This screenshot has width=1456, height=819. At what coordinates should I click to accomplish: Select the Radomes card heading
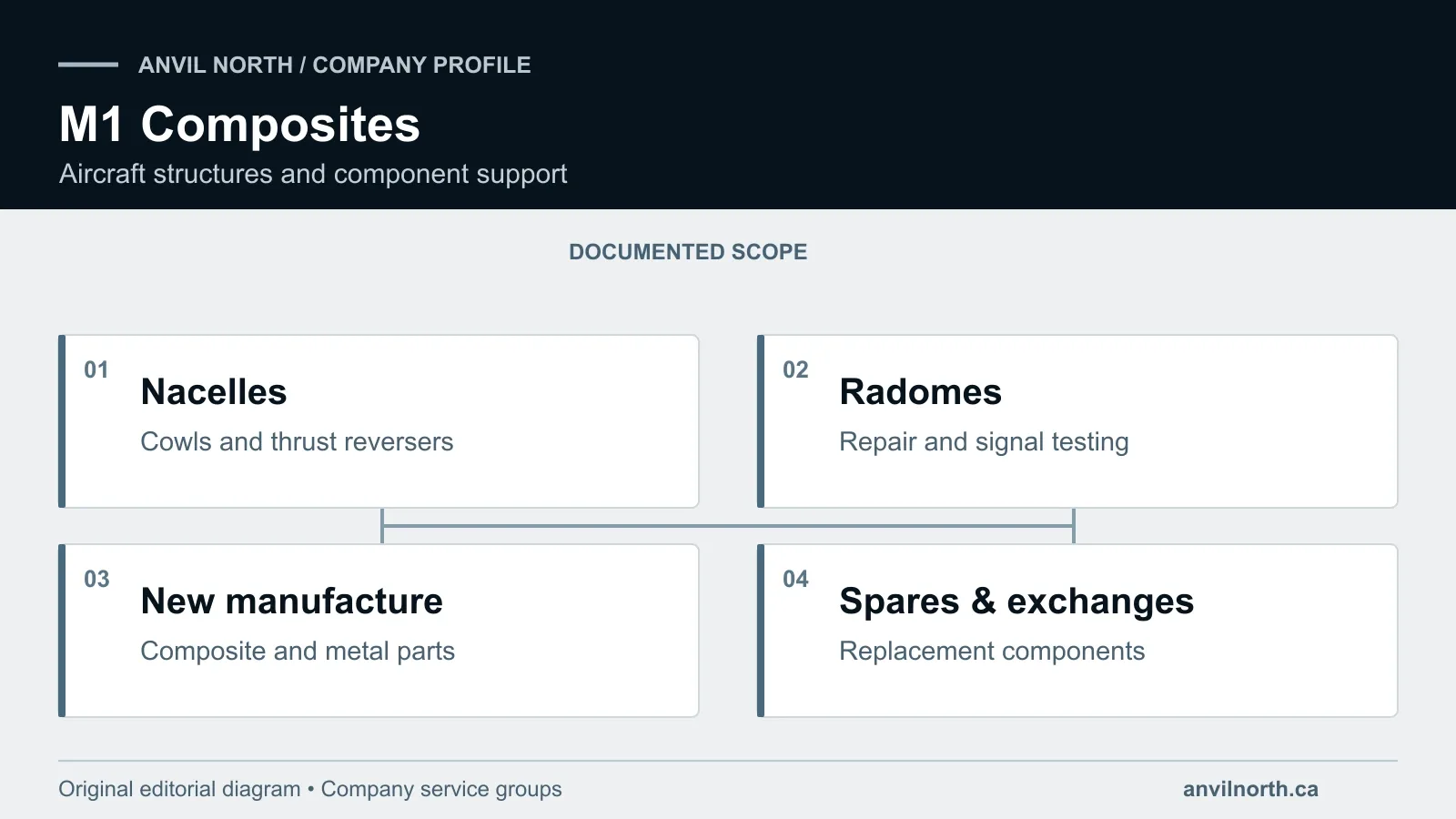(x=920, y=392)
